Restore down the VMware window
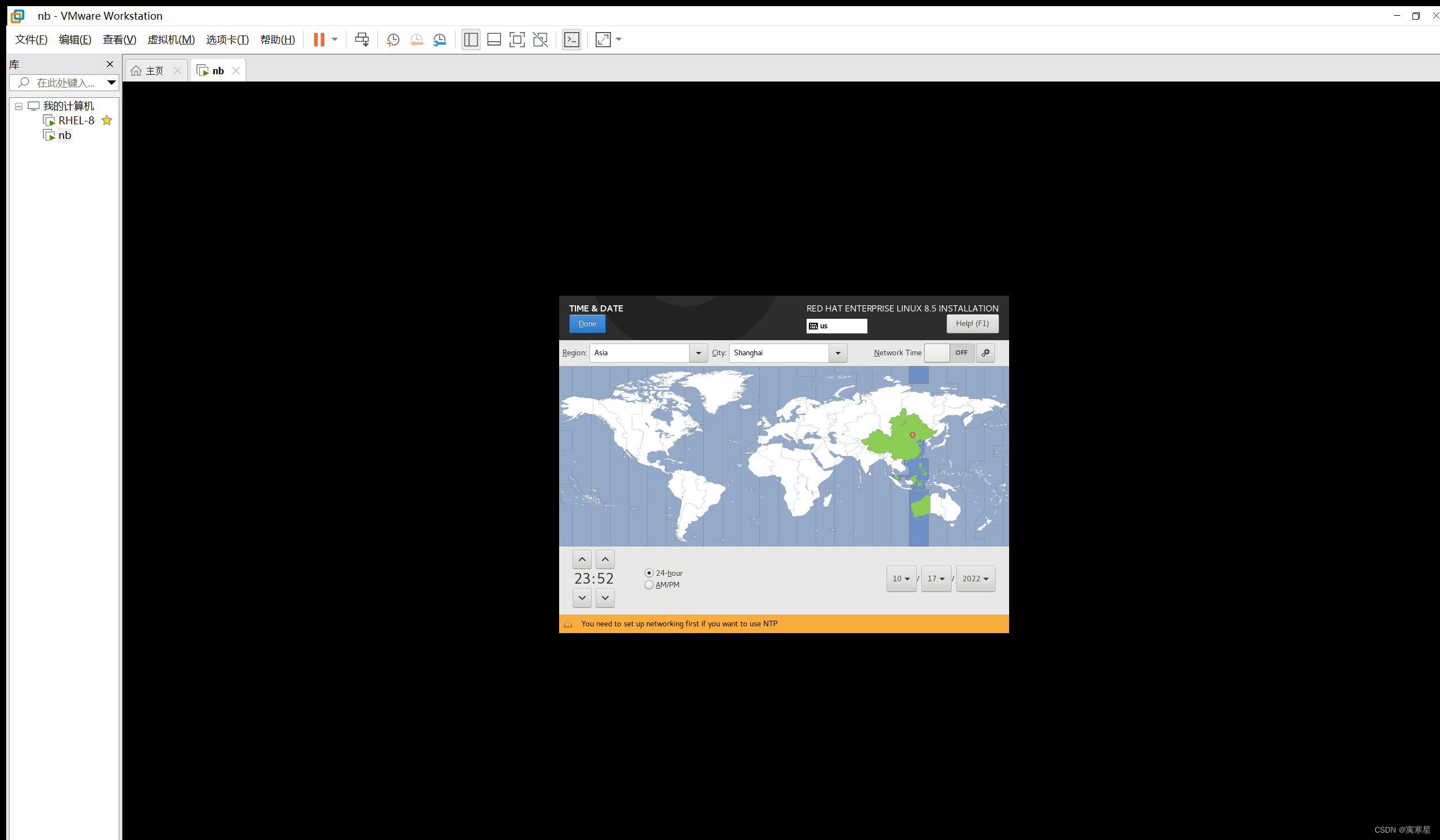 point(1416,16)
